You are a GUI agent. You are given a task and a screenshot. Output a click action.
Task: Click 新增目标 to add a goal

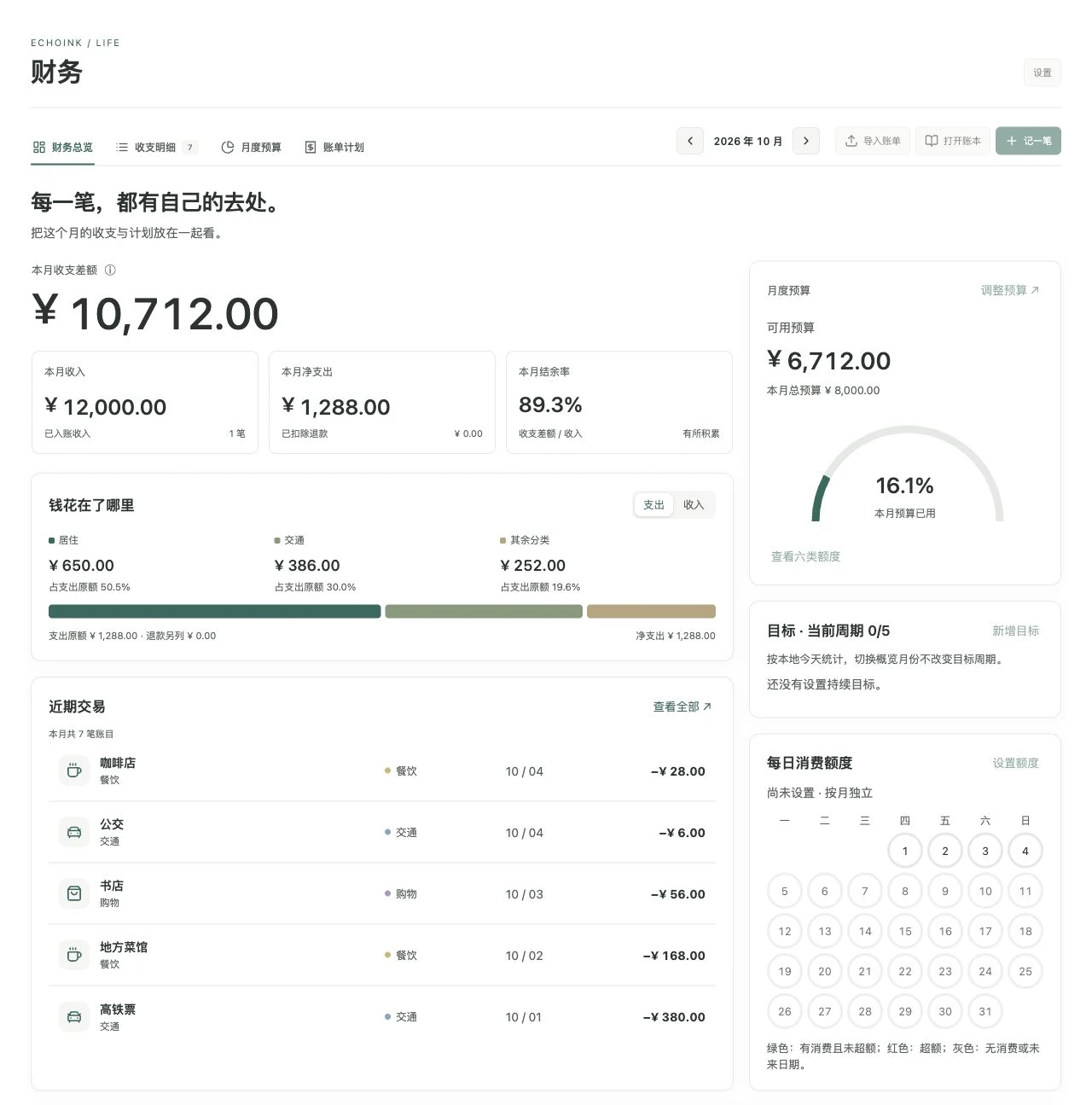(x=1015, y=631)
